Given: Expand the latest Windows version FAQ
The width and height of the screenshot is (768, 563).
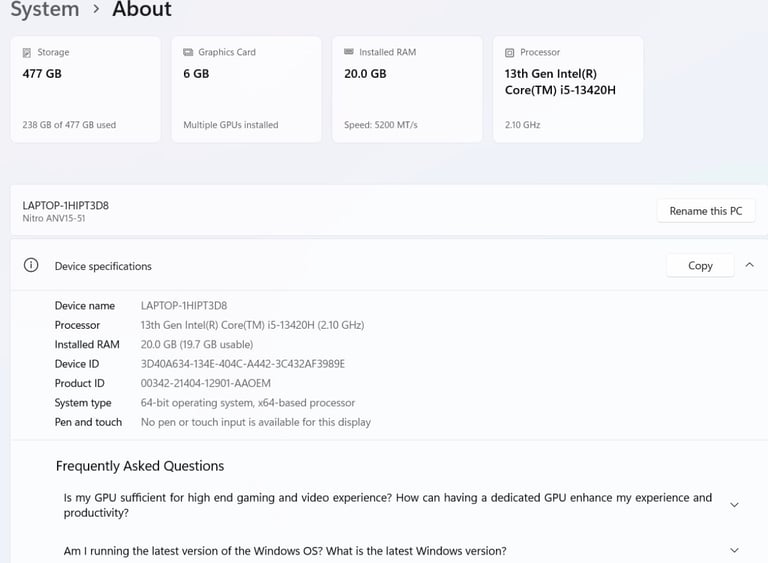Looking at the screenshot, I should (x=734, y=550).
